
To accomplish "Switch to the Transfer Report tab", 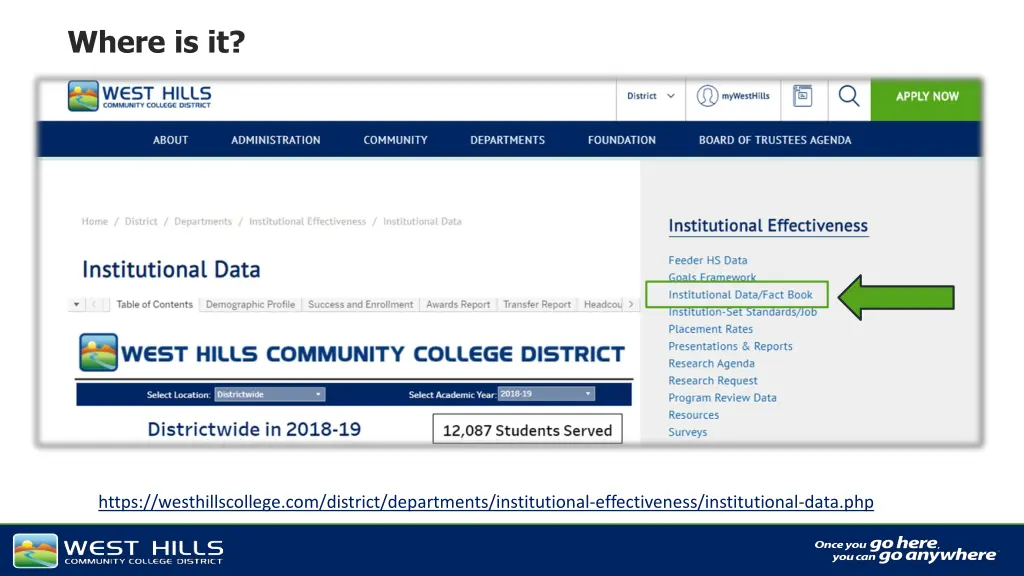I will pos(537,304).
